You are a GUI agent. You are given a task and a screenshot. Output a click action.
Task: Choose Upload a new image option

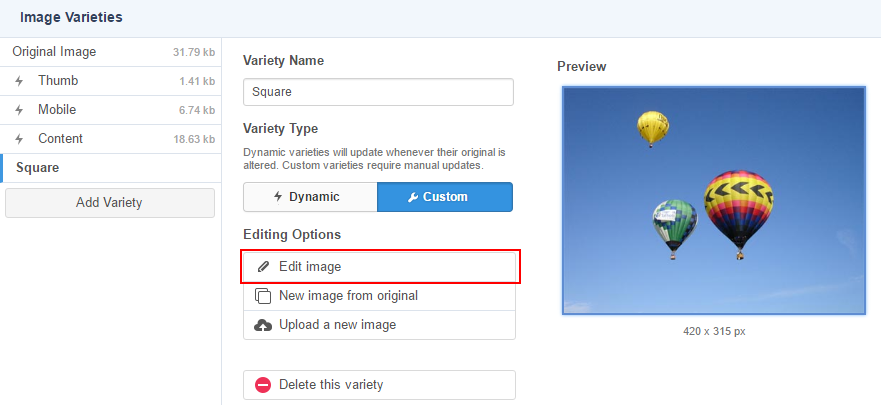click(379, 325)
